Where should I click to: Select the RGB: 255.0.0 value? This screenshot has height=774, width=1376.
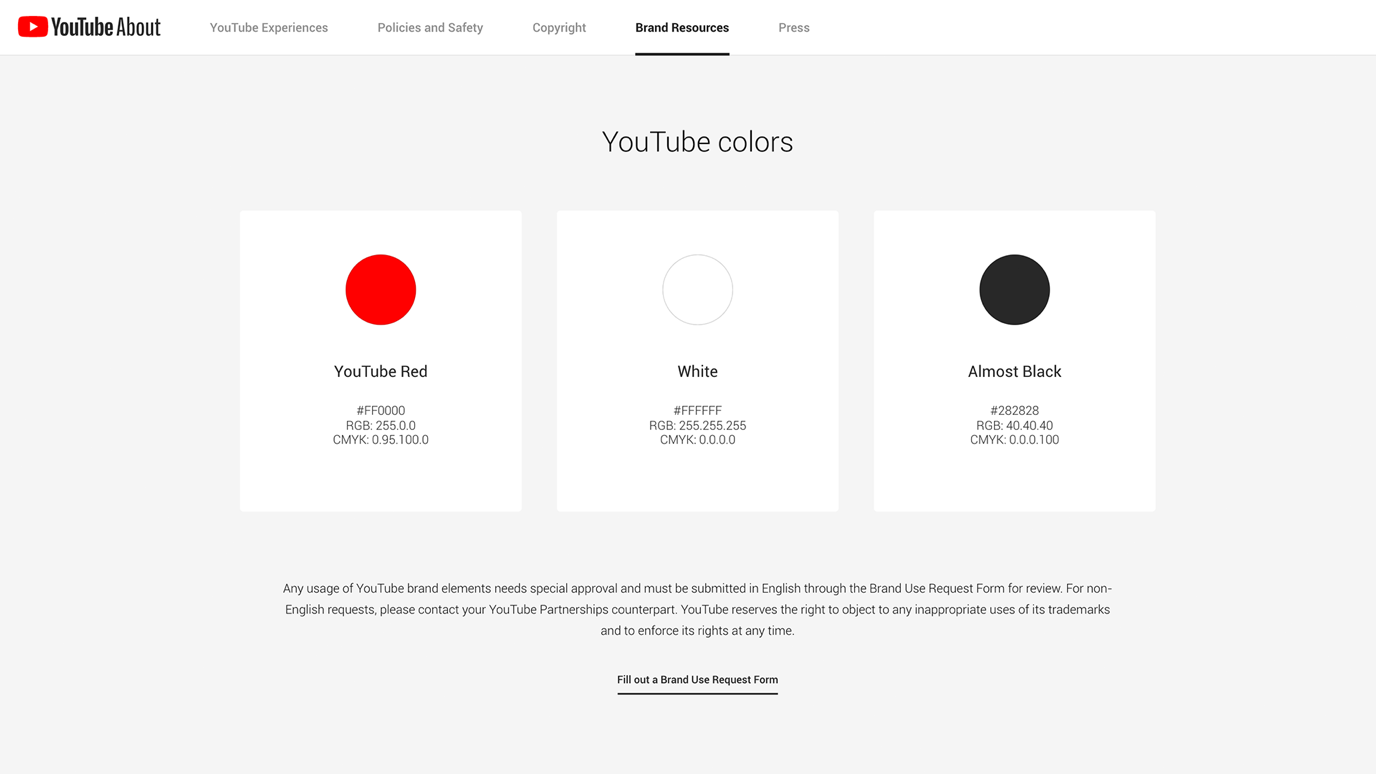point(381,425)
